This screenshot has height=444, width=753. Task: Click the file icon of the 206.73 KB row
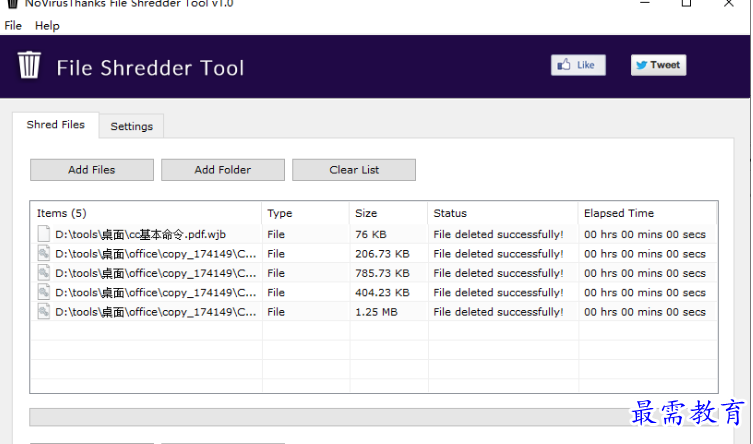[44, 253]
